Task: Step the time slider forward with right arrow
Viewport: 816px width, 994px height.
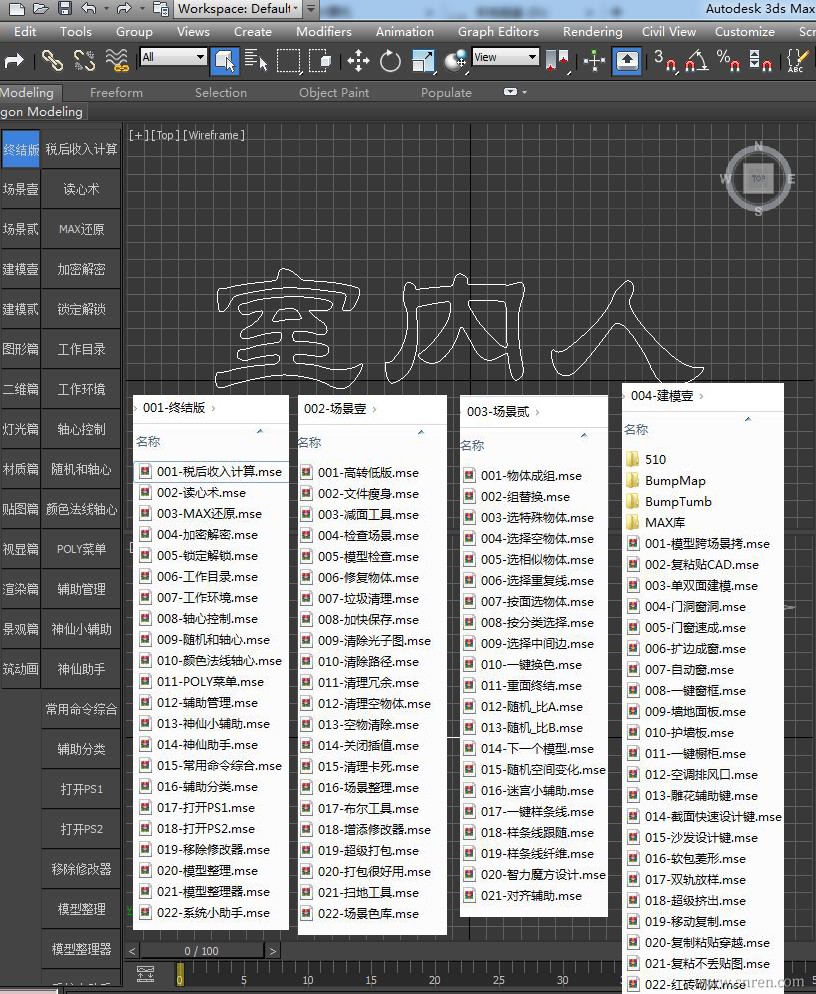Action: (273, 951)
